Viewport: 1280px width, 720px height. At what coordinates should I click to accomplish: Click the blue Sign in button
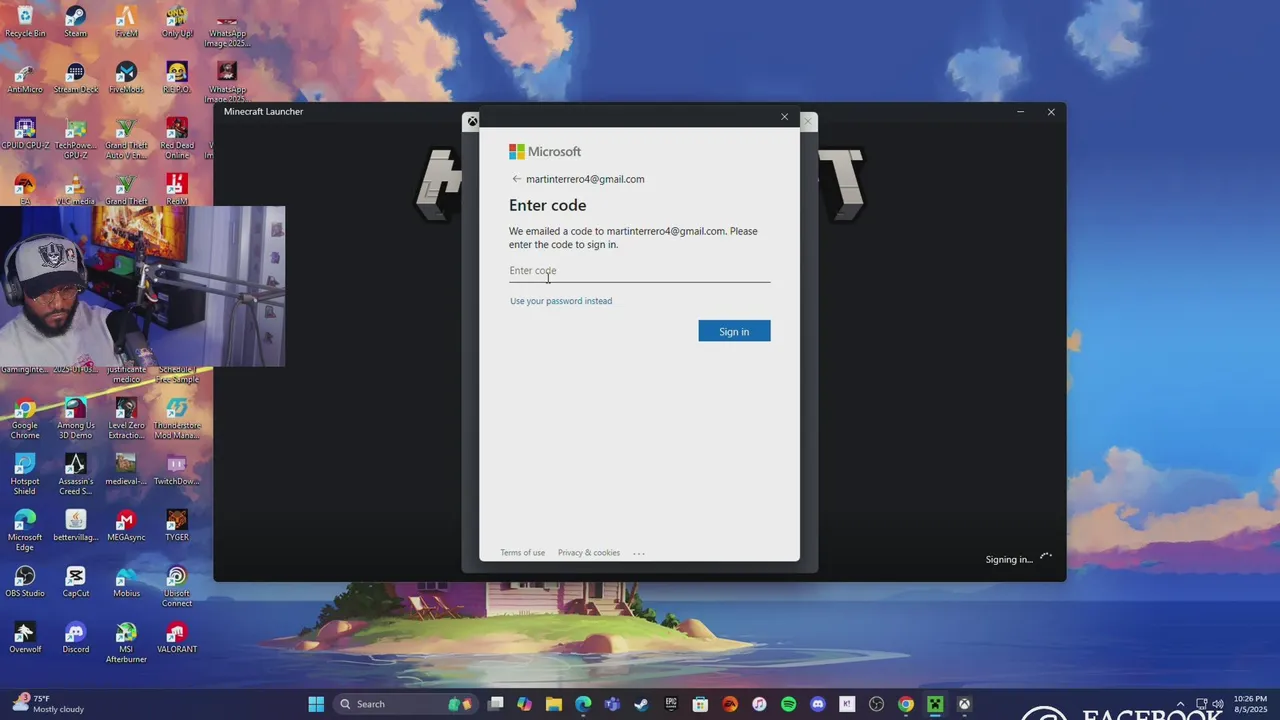click(734, 331)
